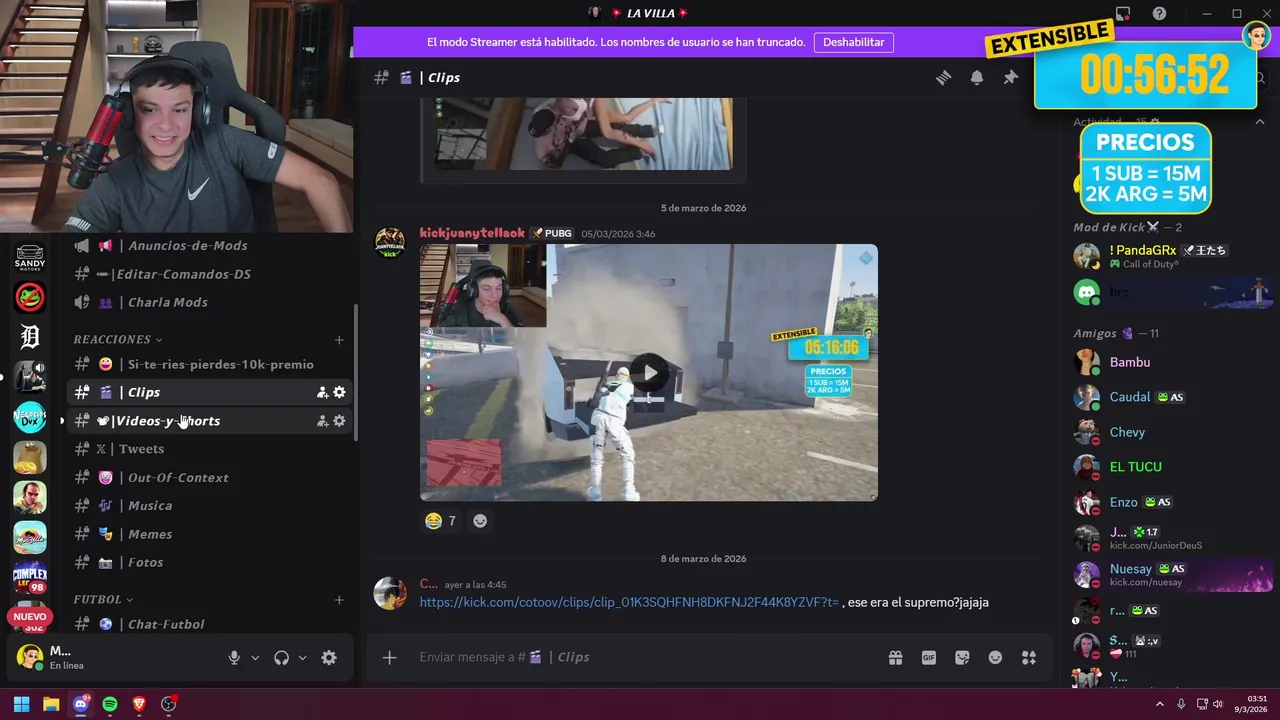Toggle the laughing emoji reaction with 7
Viewport: 1280px width, 720px height.
440,521
